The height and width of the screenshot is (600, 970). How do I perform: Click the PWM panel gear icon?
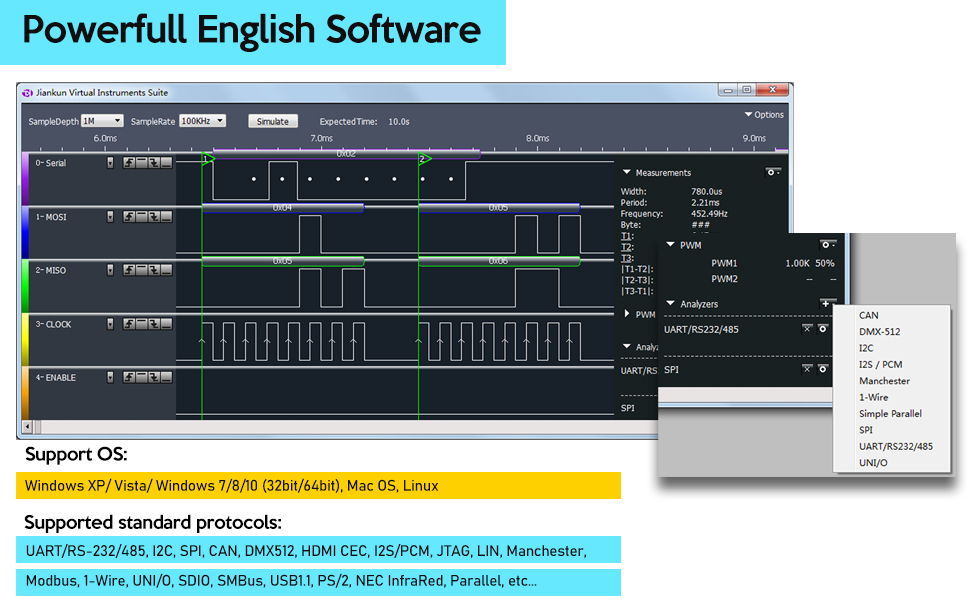tap(825, 244)
